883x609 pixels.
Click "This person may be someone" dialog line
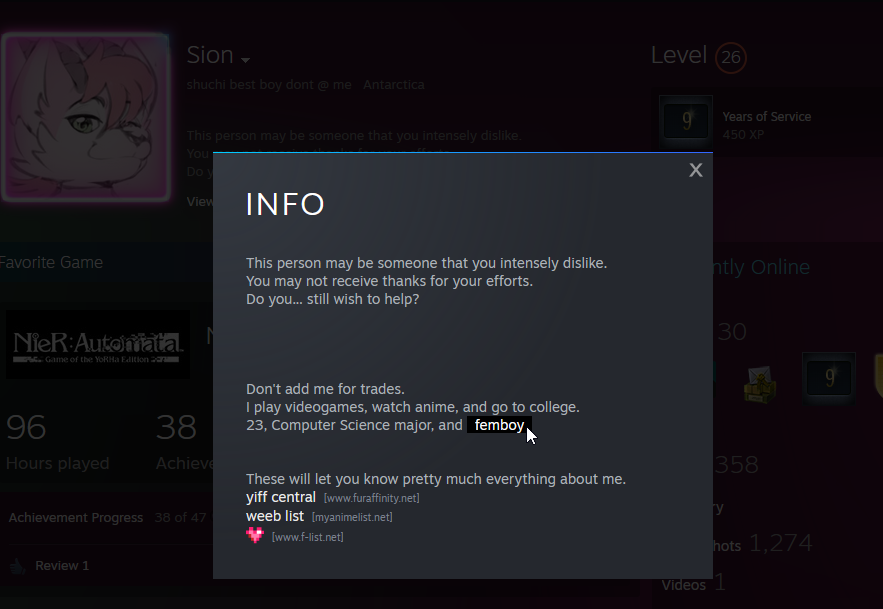426,263
